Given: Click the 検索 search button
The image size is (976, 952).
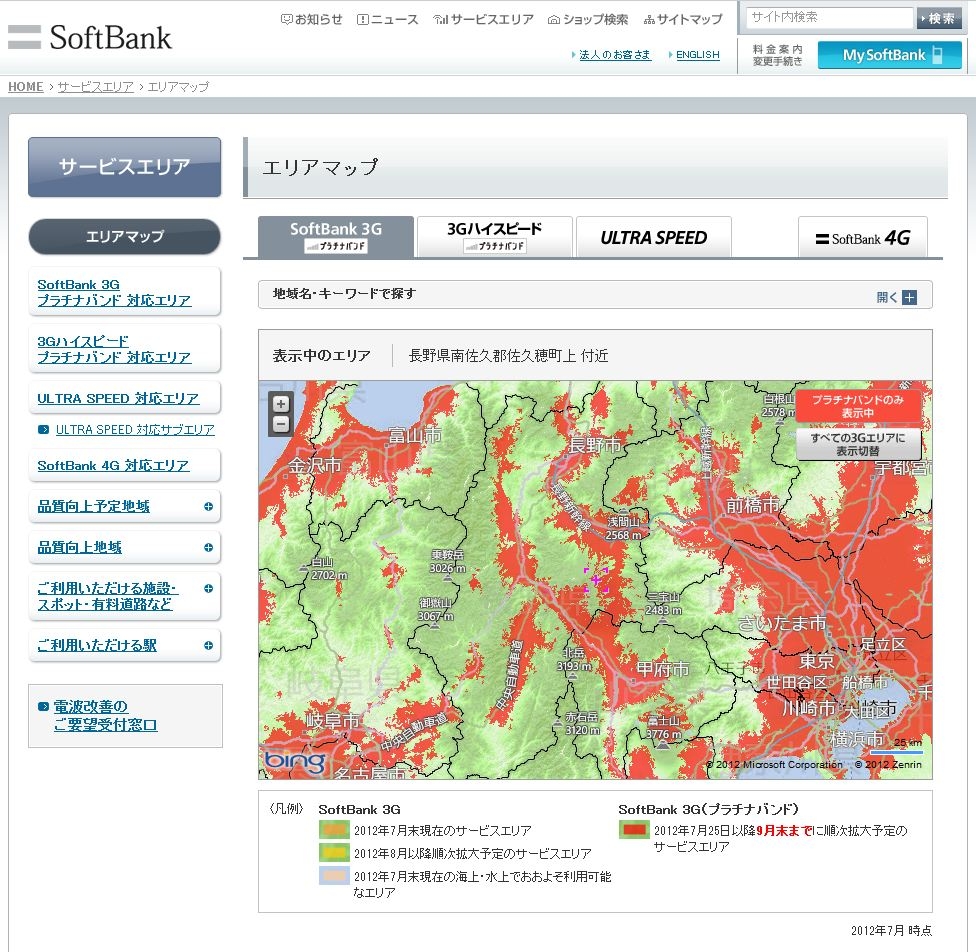Looking at the screenshot, I should point(939,18).
